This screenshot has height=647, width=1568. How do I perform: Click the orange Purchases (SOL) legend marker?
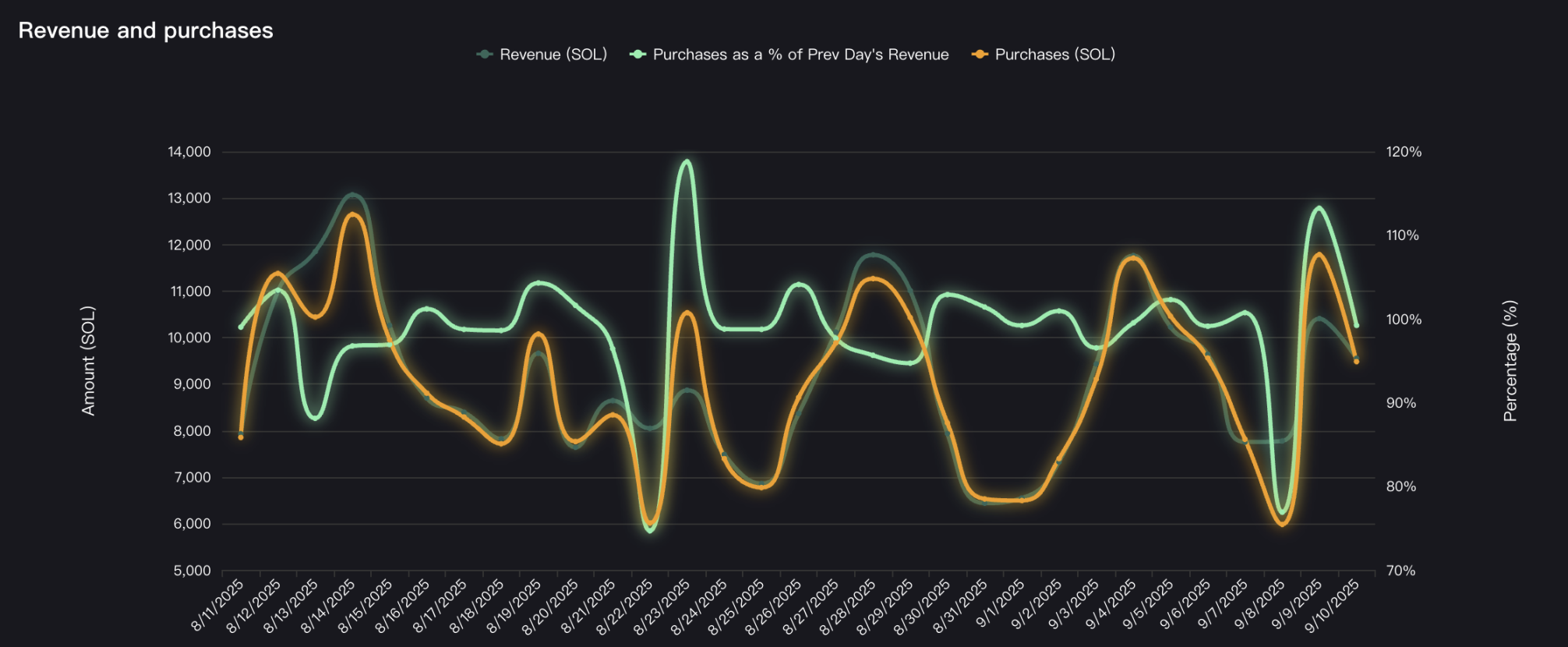980,55
